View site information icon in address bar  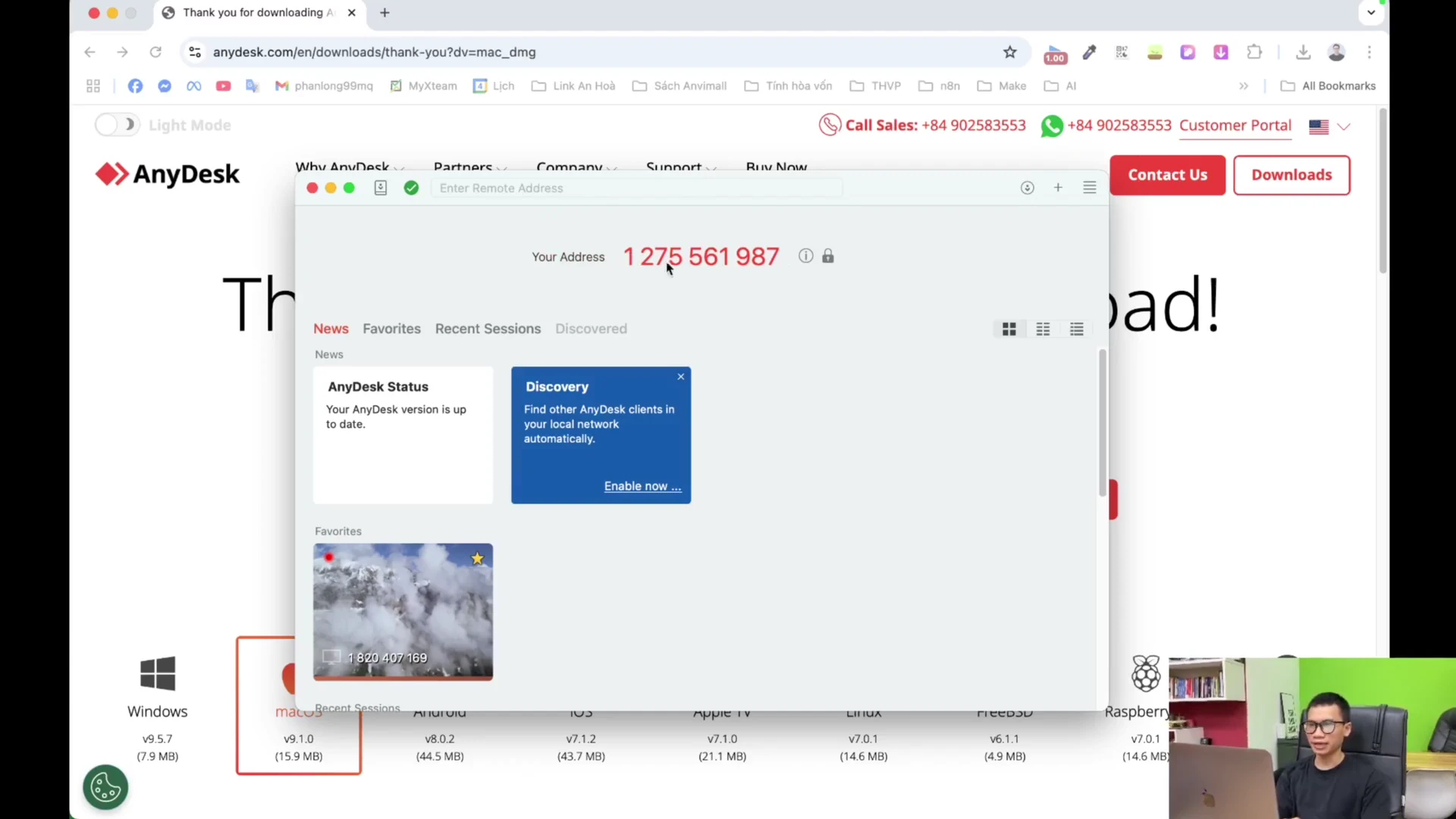[x=195, y=52]
